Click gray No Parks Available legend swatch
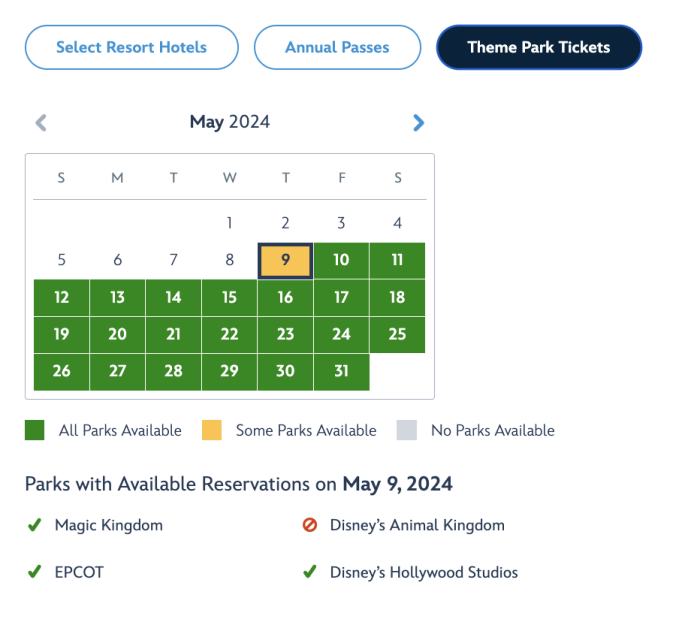The width and height of the screenshot is (682, 625). coord(406,431)
